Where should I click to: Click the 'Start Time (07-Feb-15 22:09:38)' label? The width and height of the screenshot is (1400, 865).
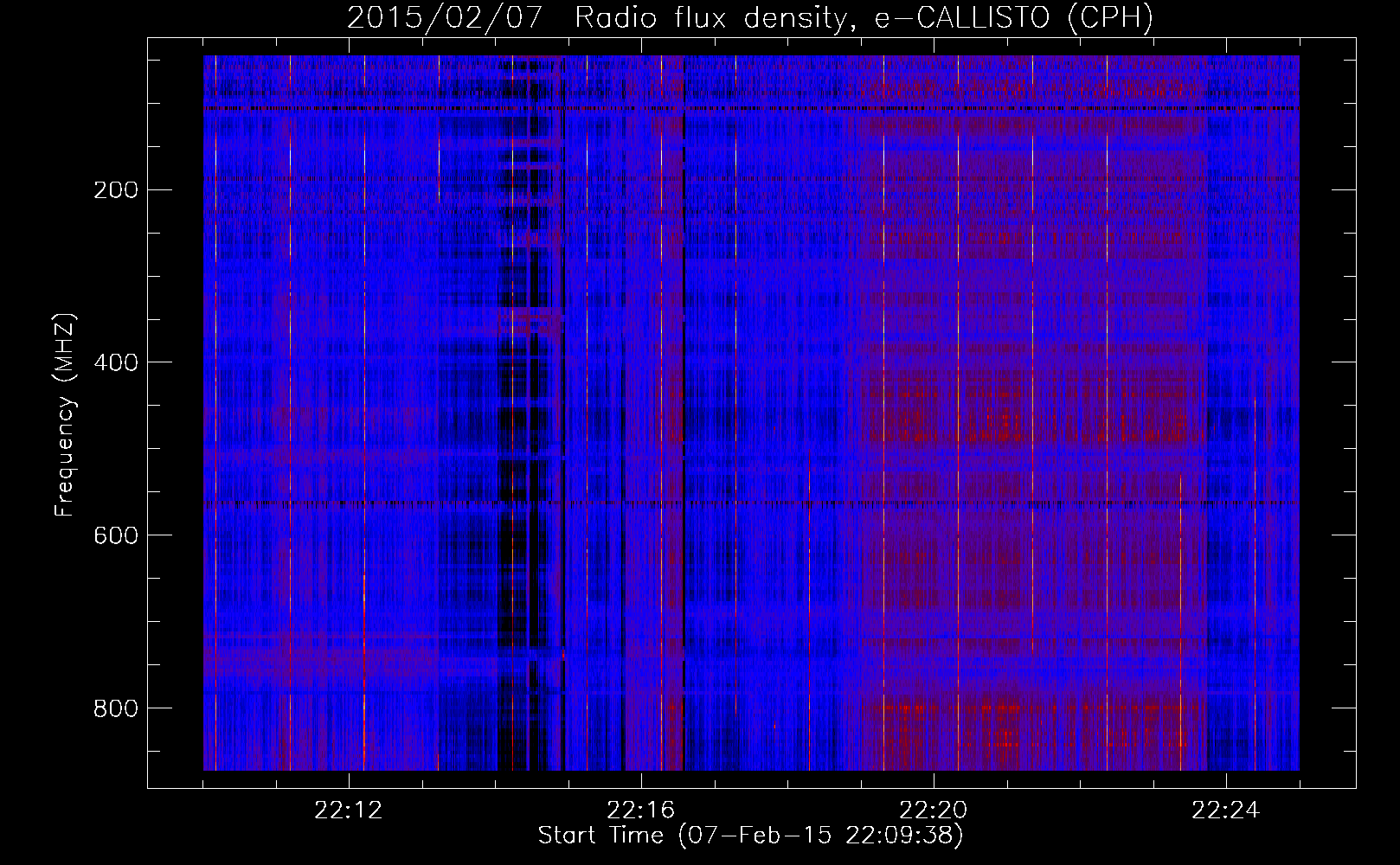(x=750, y=836)
